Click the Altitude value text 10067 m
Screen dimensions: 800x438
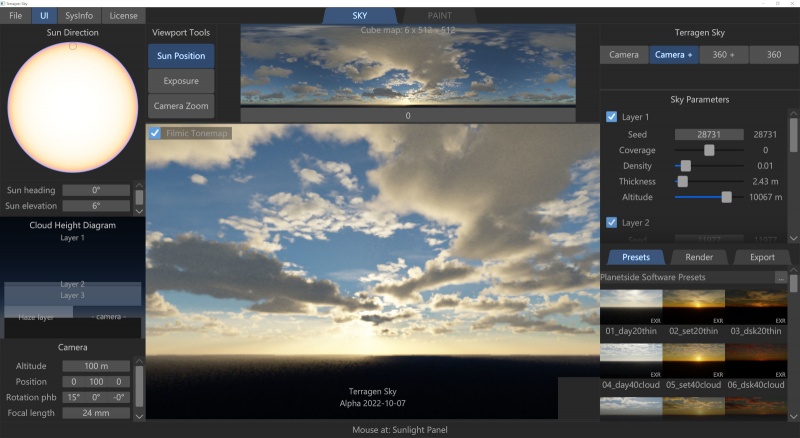pyautogui.click(x=765, y=197)
